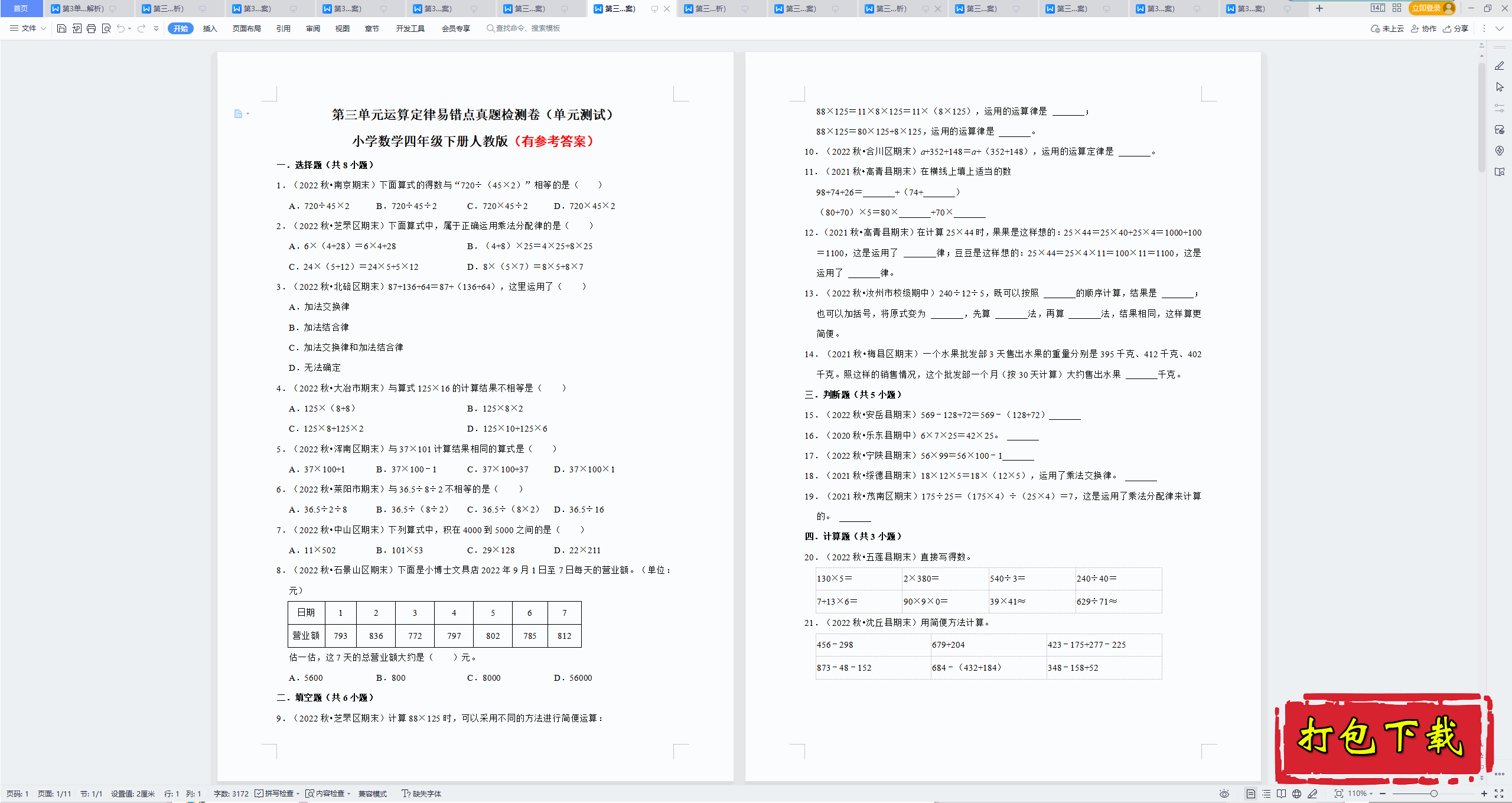Open the location assistant sidebar icon

pyautogui.click(x=1500, y=151)
